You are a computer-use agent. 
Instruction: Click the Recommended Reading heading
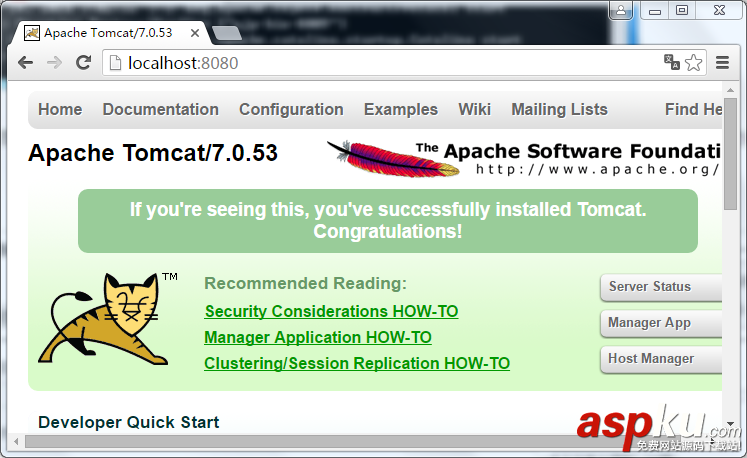305,284
